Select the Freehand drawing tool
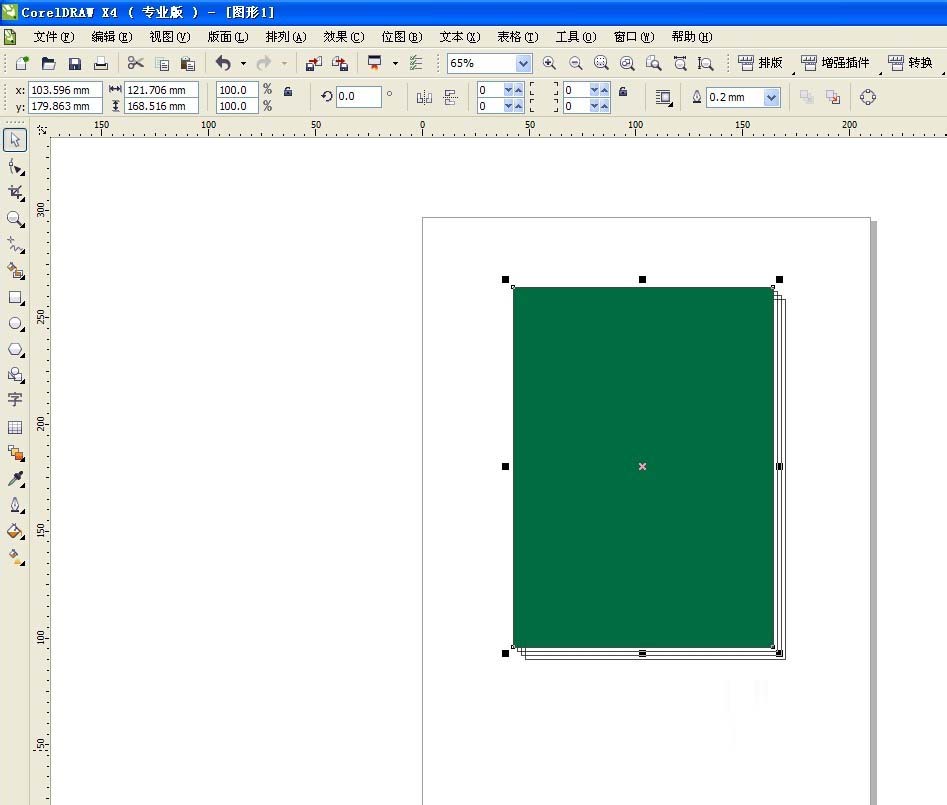The image size is (947, 805). click(15, 245)
